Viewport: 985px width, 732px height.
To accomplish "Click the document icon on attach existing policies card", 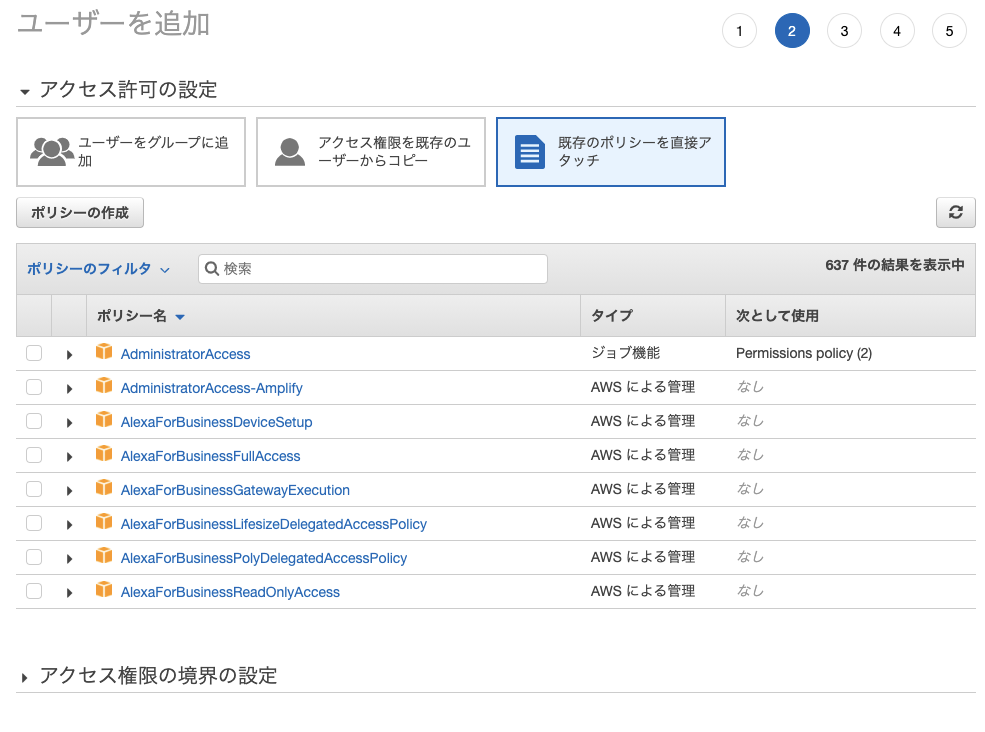I will click(x=530, y=152).
